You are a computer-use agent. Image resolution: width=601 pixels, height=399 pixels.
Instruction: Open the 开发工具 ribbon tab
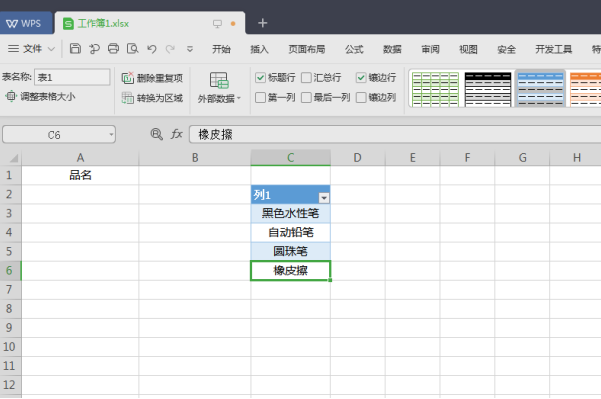tap(553, 49)
